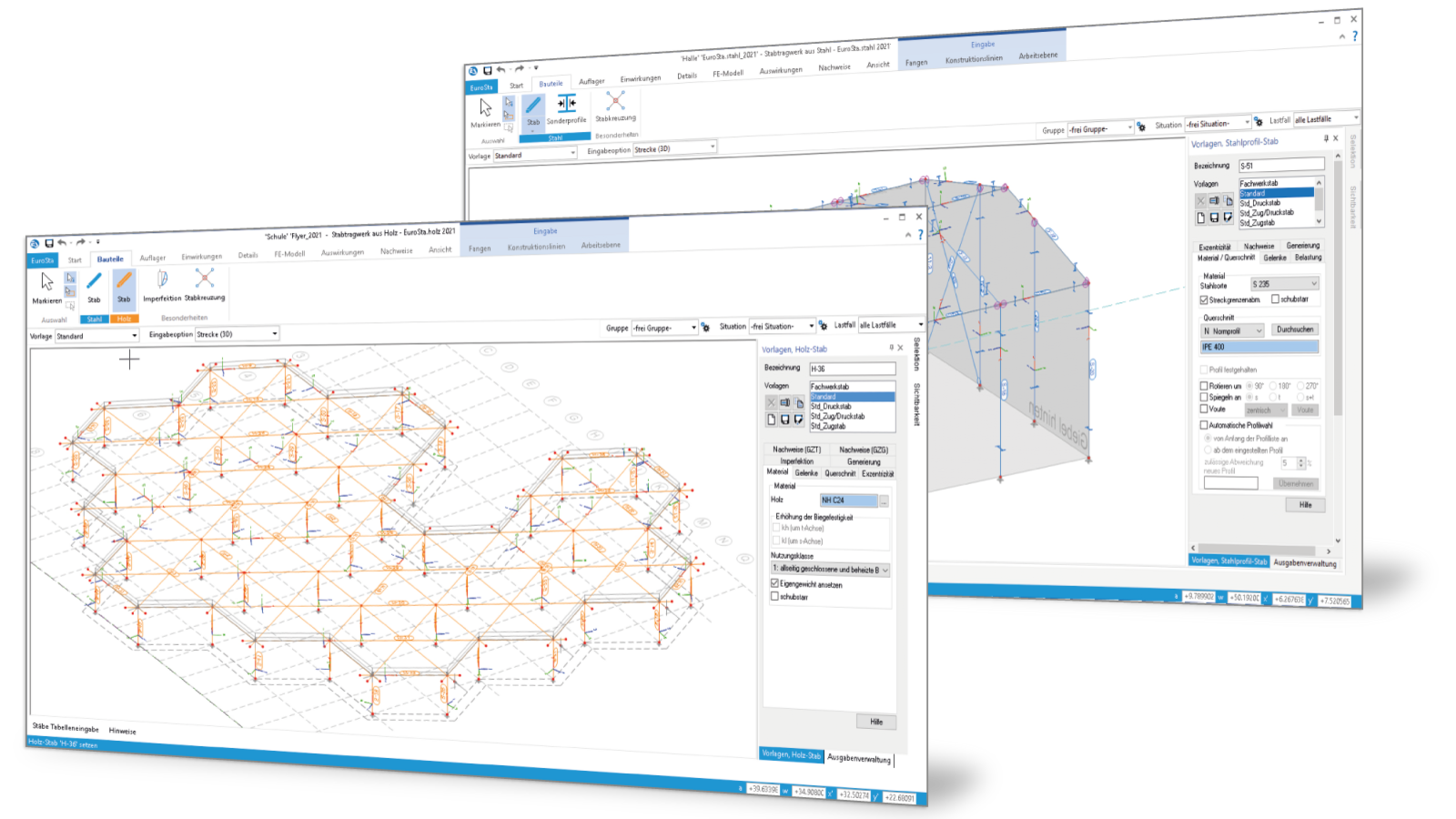Click the redo arrow in holz window

point(81,242)
